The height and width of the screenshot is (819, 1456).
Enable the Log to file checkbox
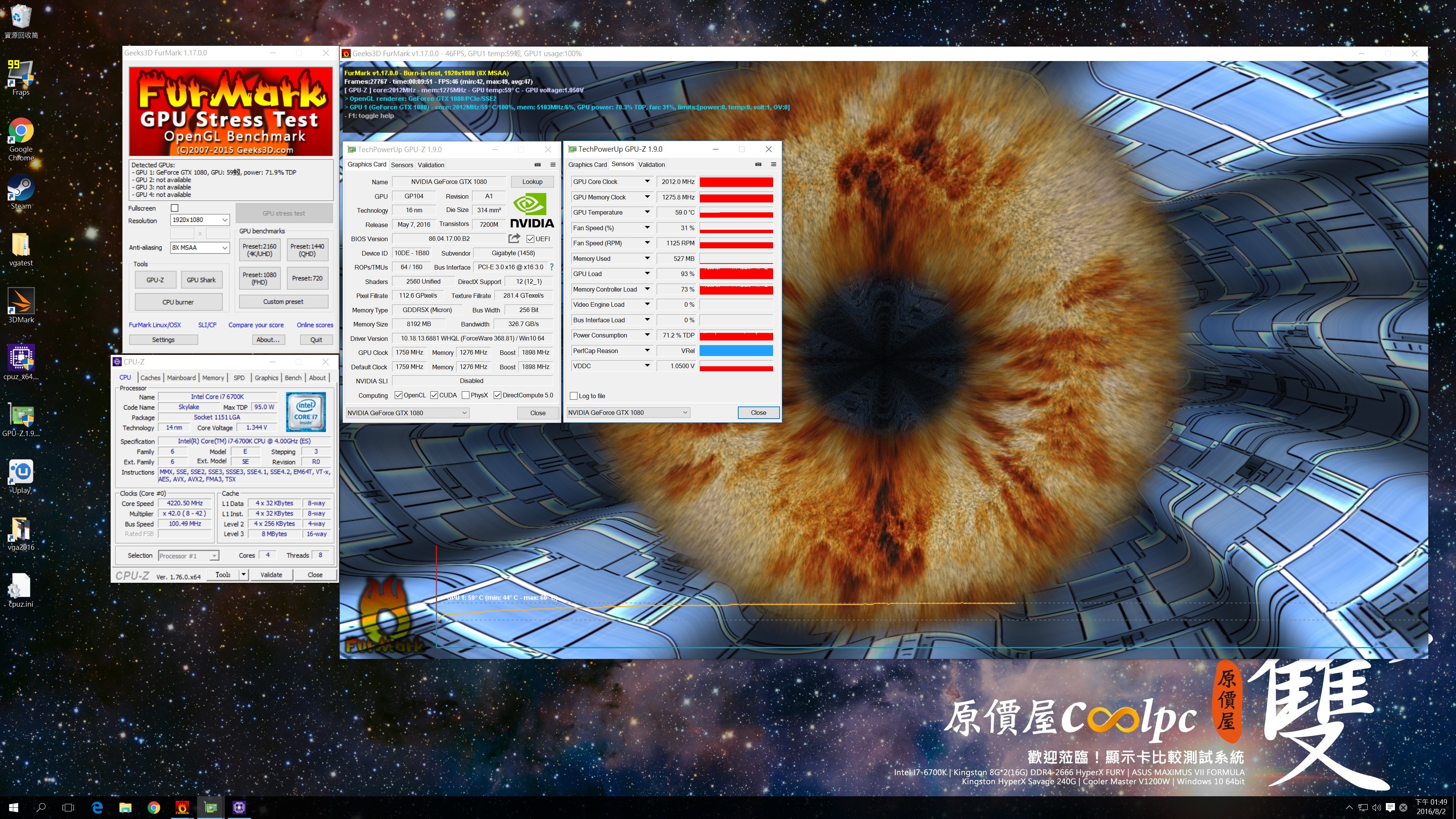[574, 395]
